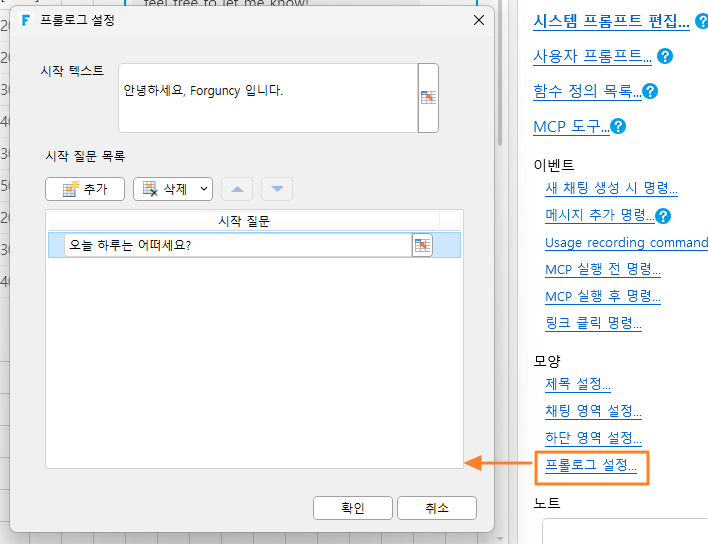Open the 프롤로그 설정 link
This screenshot has width=708, height=544.
tap(591, 465)
